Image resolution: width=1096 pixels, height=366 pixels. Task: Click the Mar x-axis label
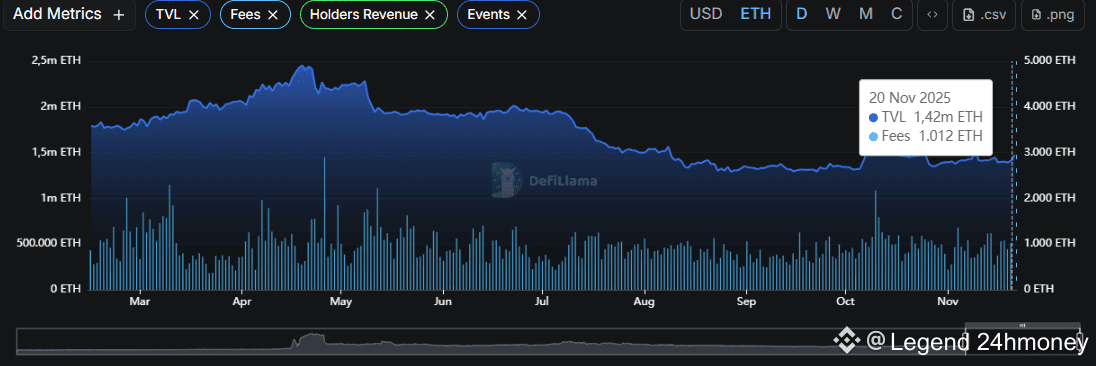point(140,302)
